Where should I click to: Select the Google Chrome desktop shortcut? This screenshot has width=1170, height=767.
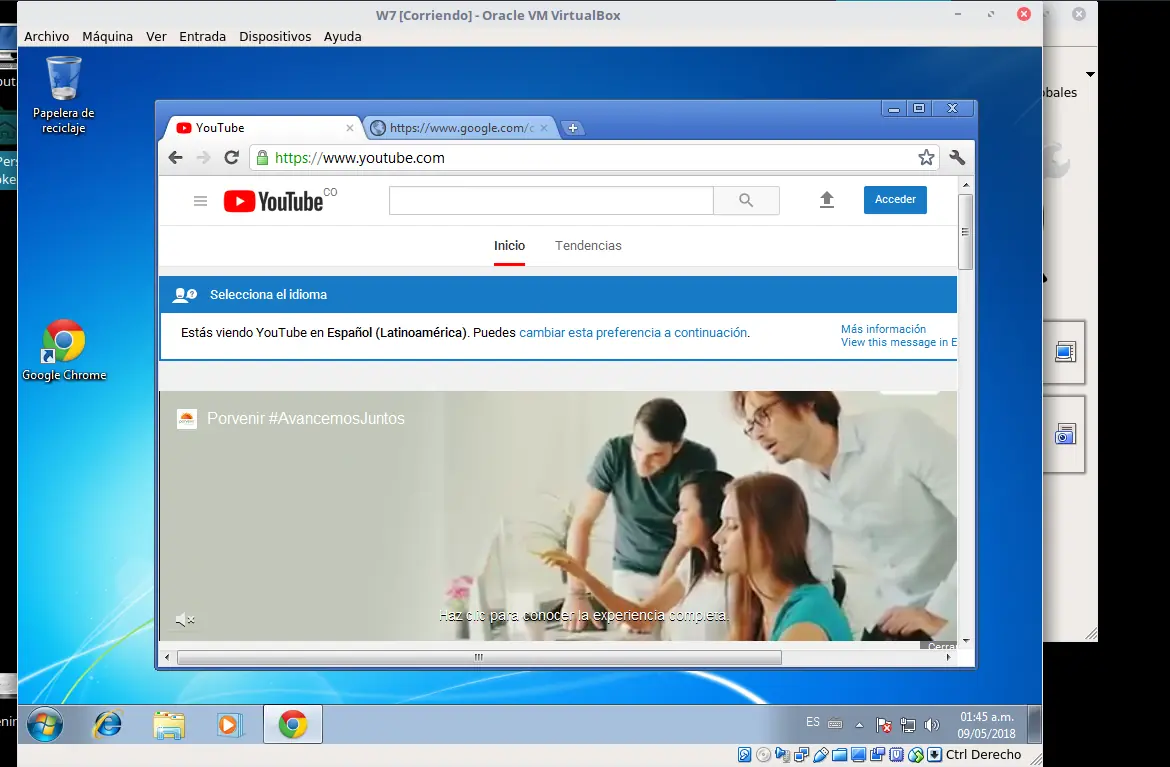64,351
